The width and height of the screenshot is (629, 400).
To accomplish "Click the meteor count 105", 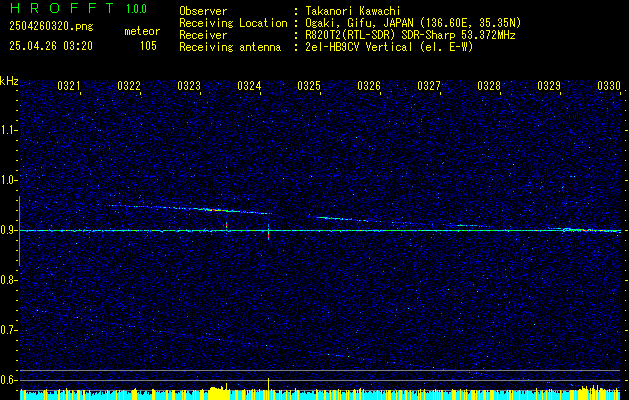I will [x=148, y=46].
